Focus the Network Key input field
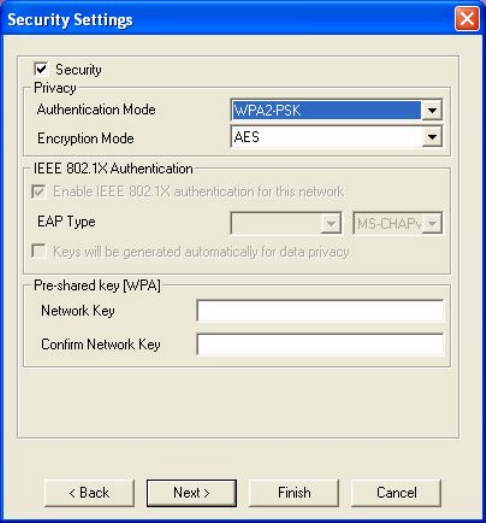Screen dimensions: 486x523 [320, 311]
